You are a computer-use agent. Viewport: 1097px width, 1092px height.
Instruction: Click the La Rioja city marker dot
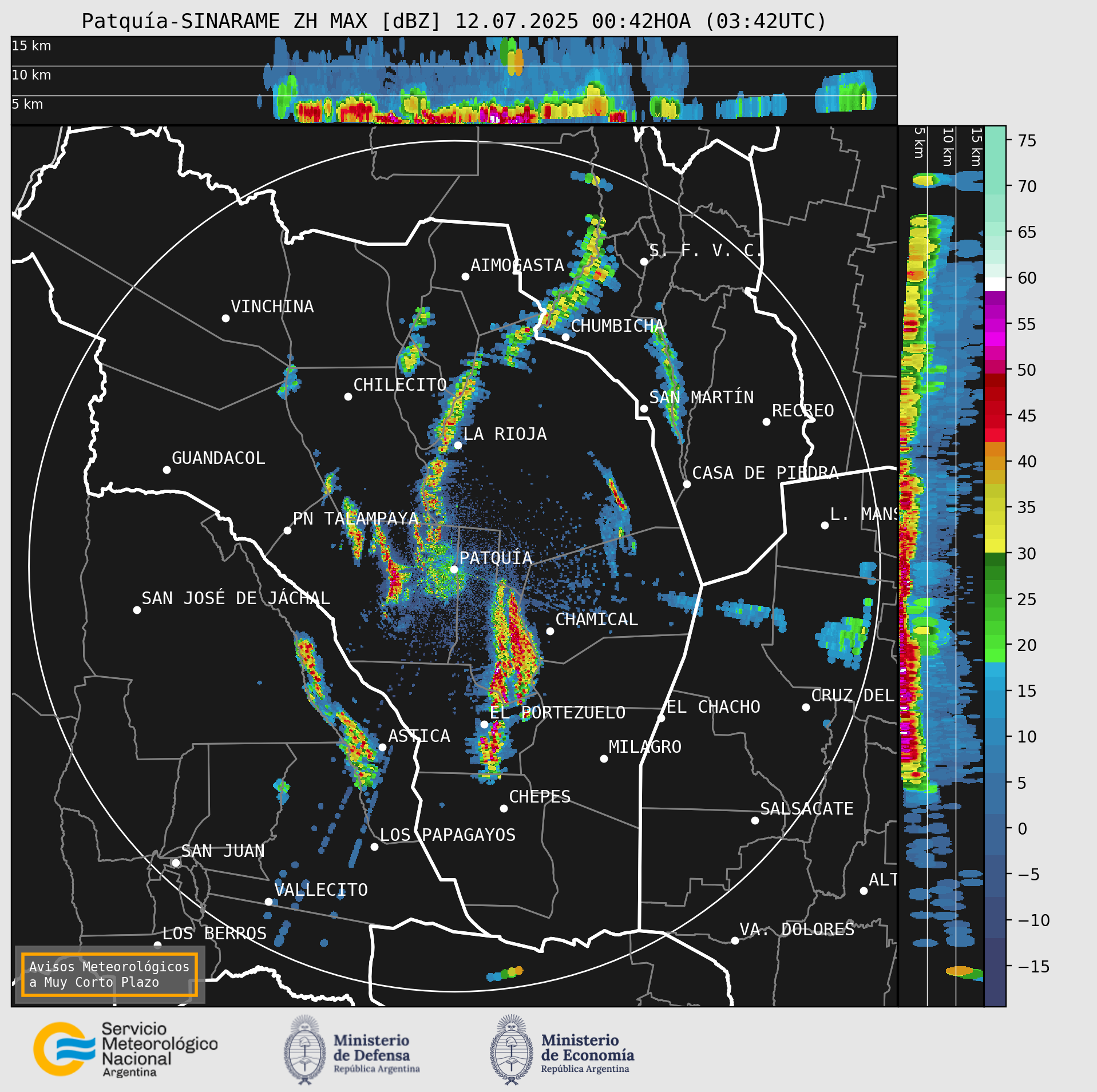click(x=458, y=445)
